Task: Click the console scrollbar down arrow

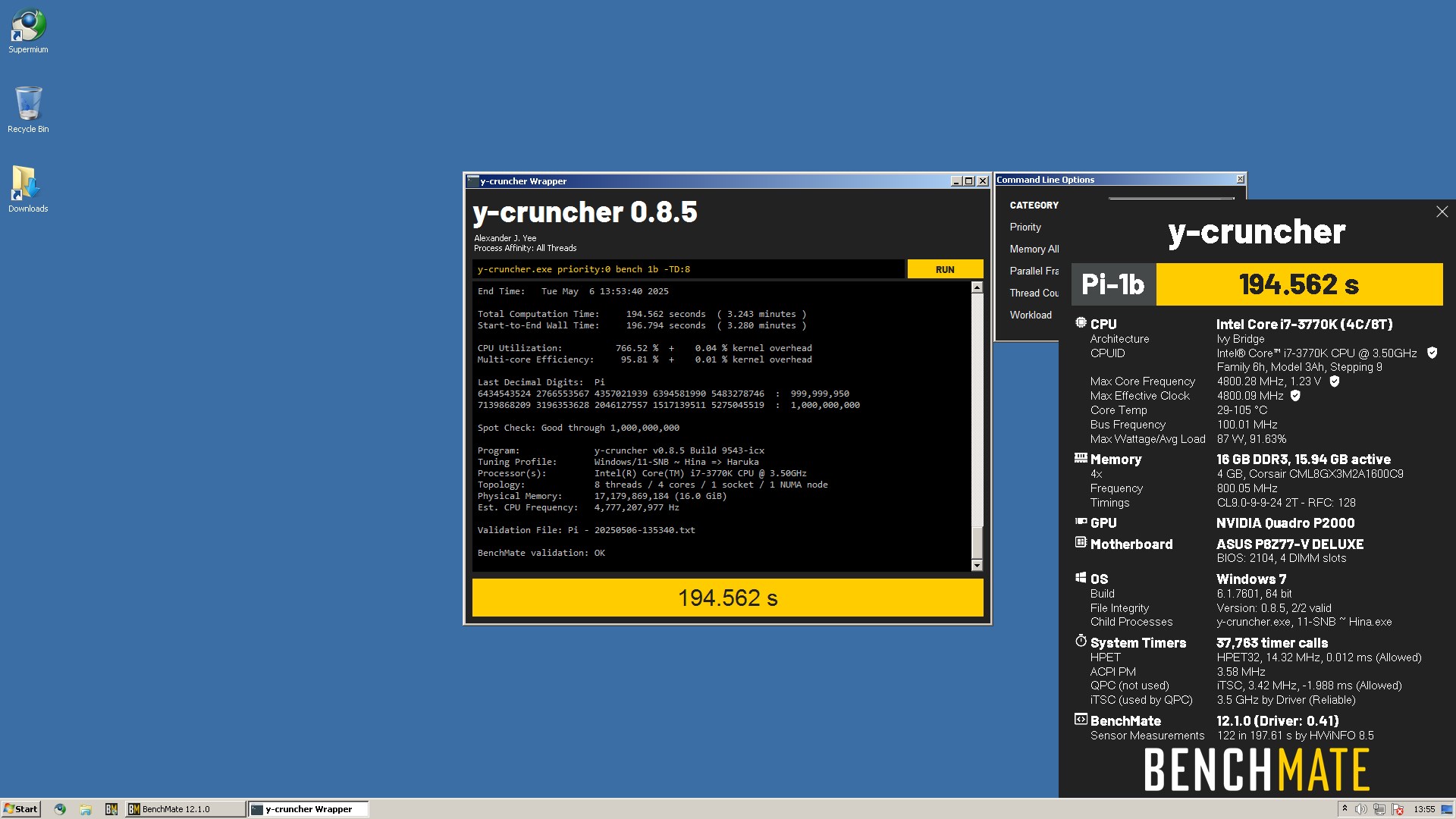Action: tap(977, 565)
